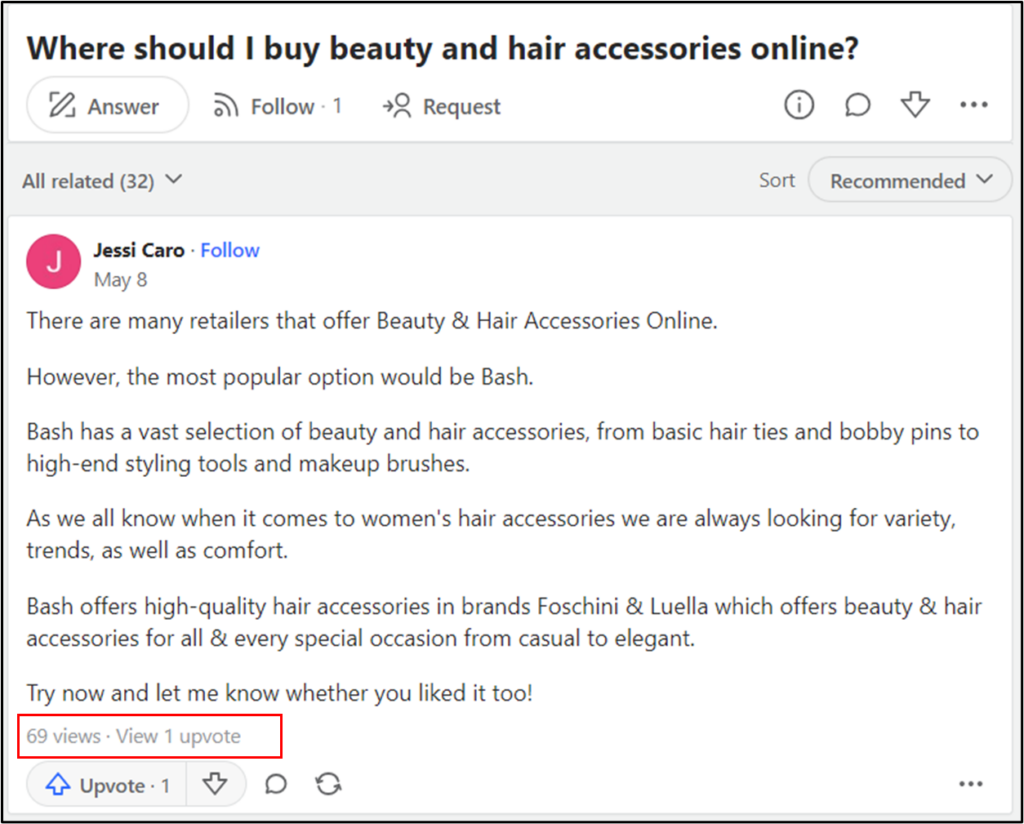
Task: Share the answer using circular arrows icon
Action: tap(328, 785)
